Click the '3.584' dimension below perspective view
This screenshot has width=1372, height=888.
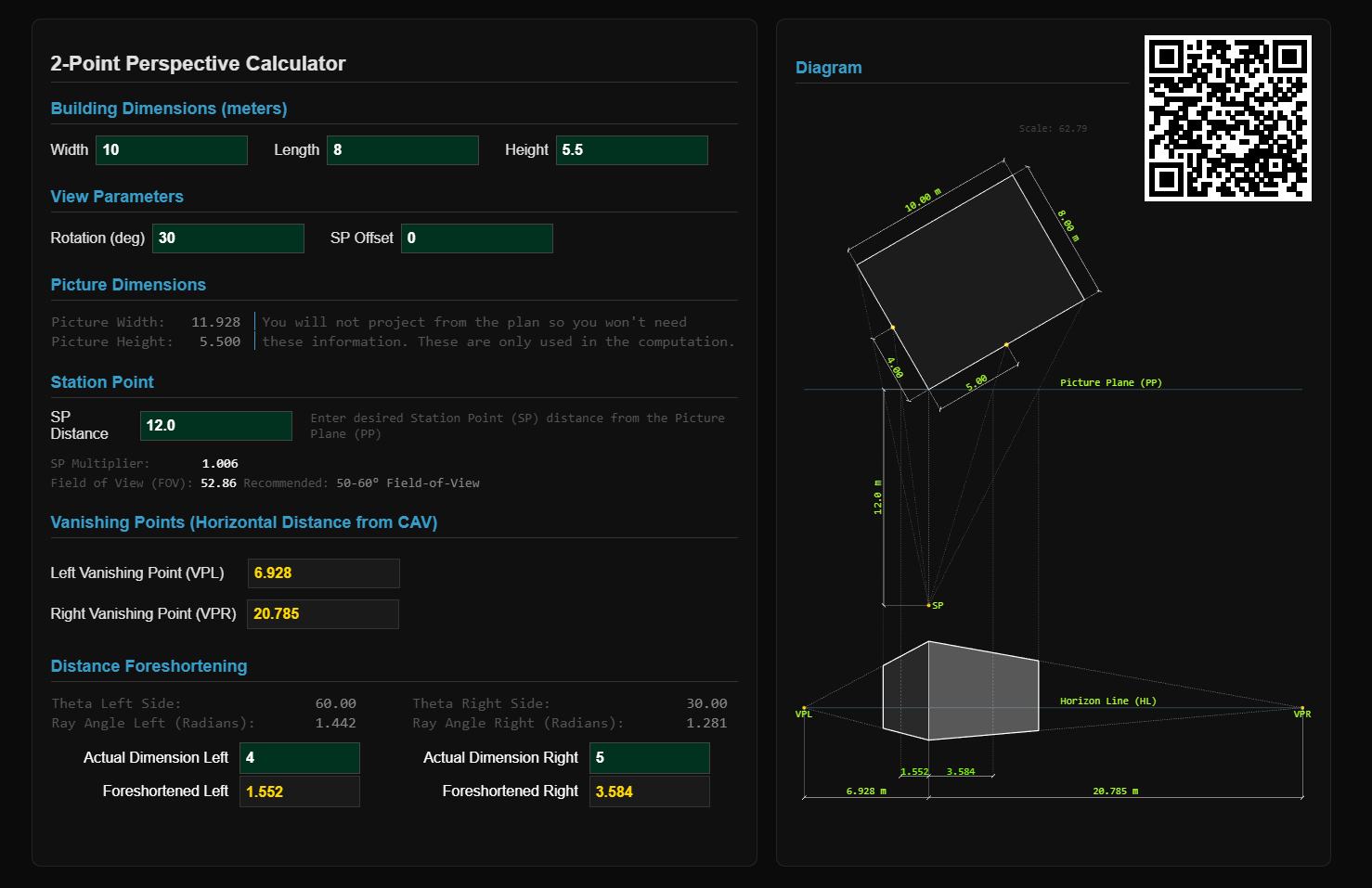click(x=961, y=772)
